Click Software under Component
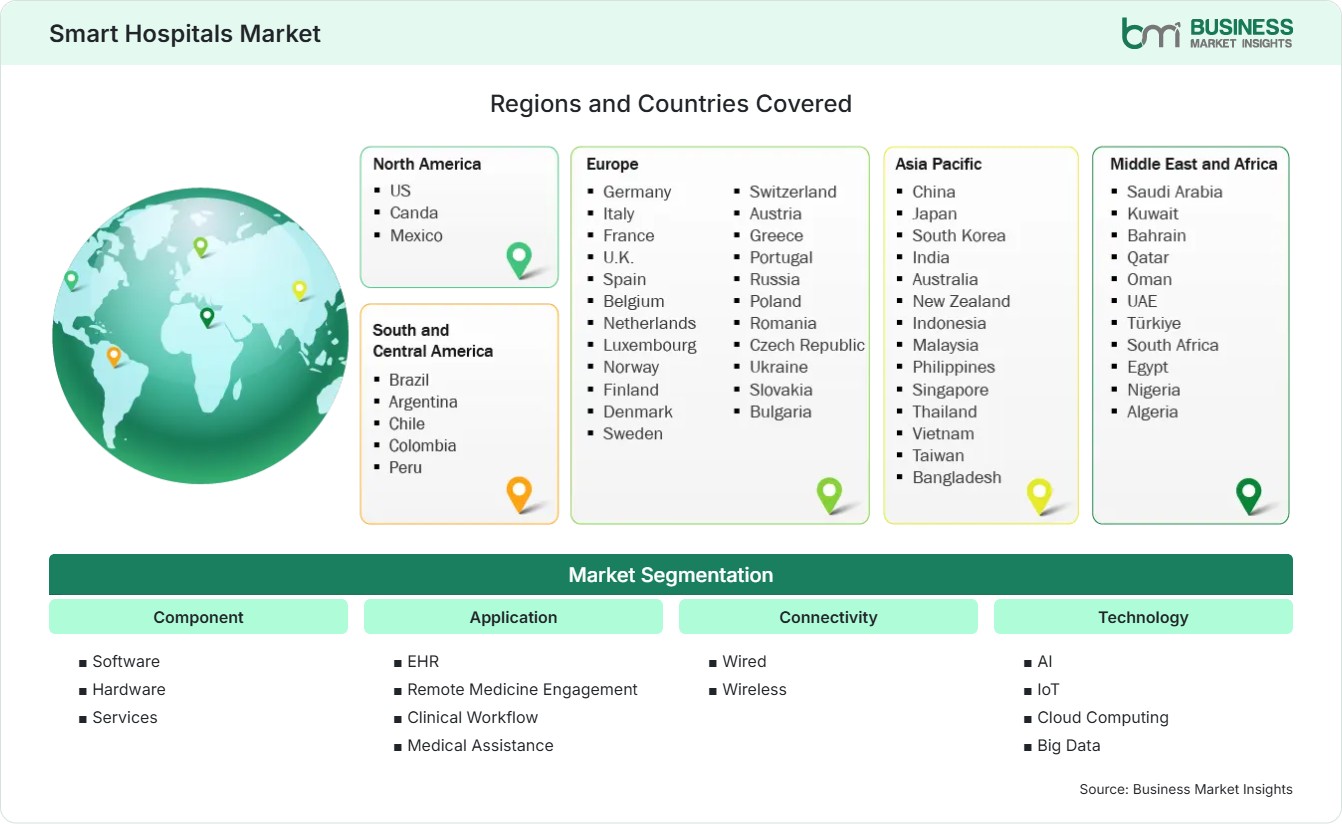 tap(126, 661)
